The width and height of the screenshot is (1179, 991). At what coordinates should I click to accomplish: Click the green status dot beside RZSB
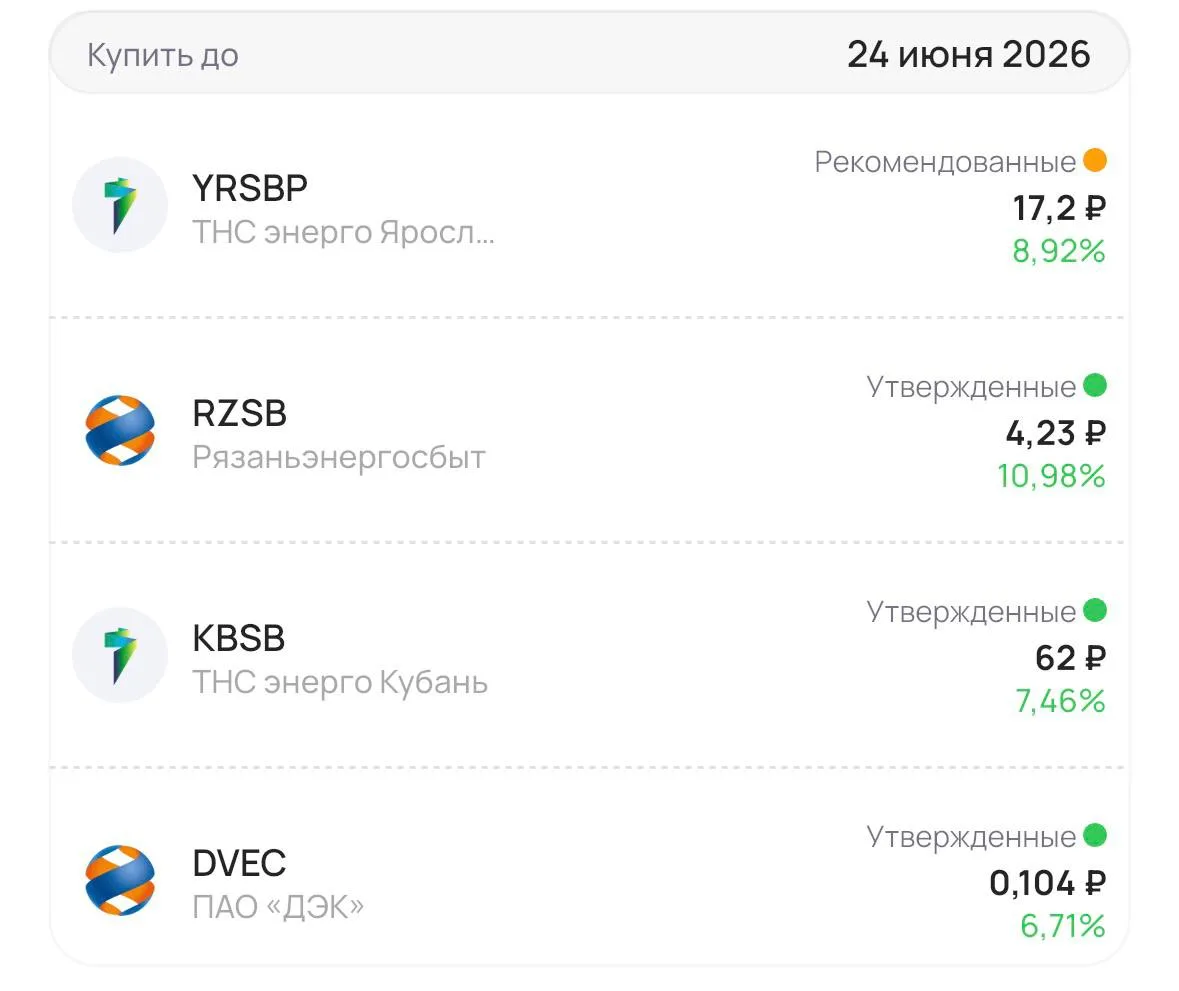pyautogui.click(x=1095, y=385)
